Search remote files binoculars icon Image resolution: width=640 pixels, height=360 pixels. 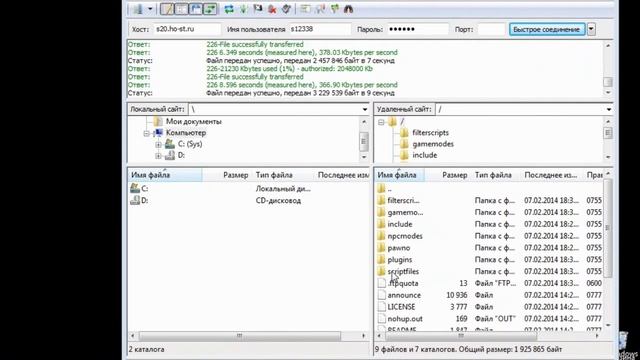pyautogui.click(x=349, y=9)
